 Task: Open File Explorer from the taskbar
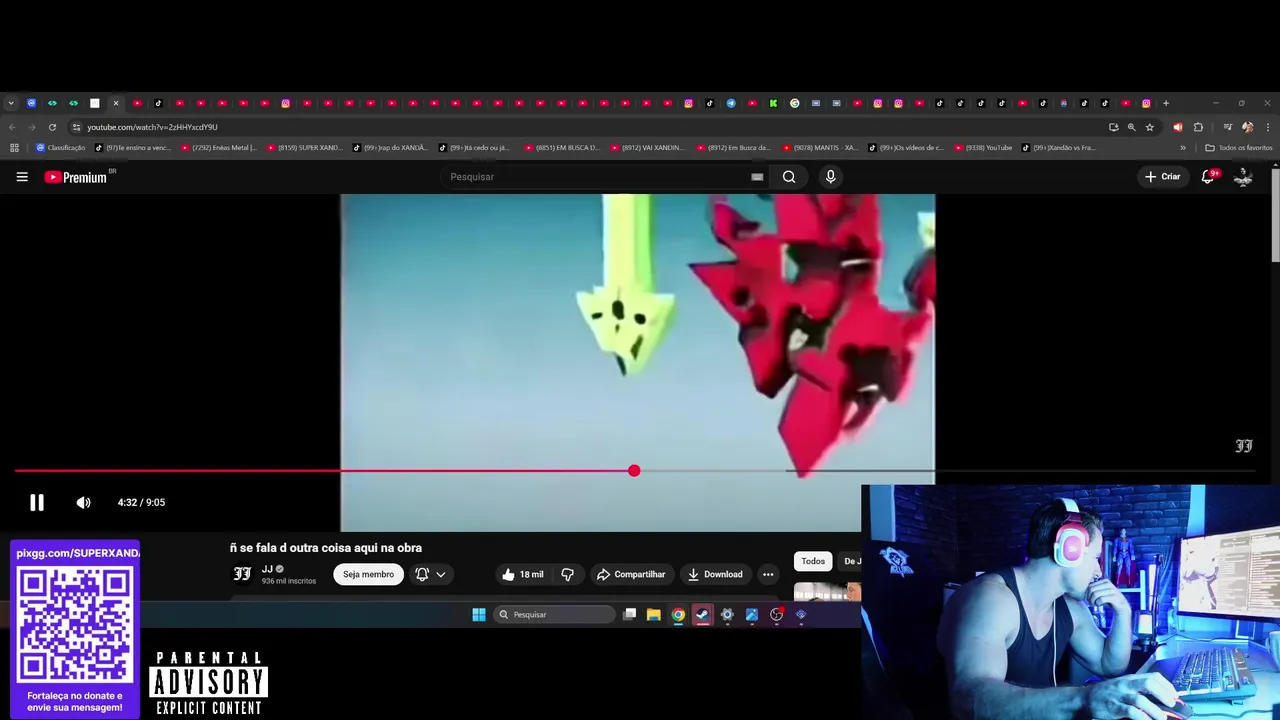click(654, 615)
